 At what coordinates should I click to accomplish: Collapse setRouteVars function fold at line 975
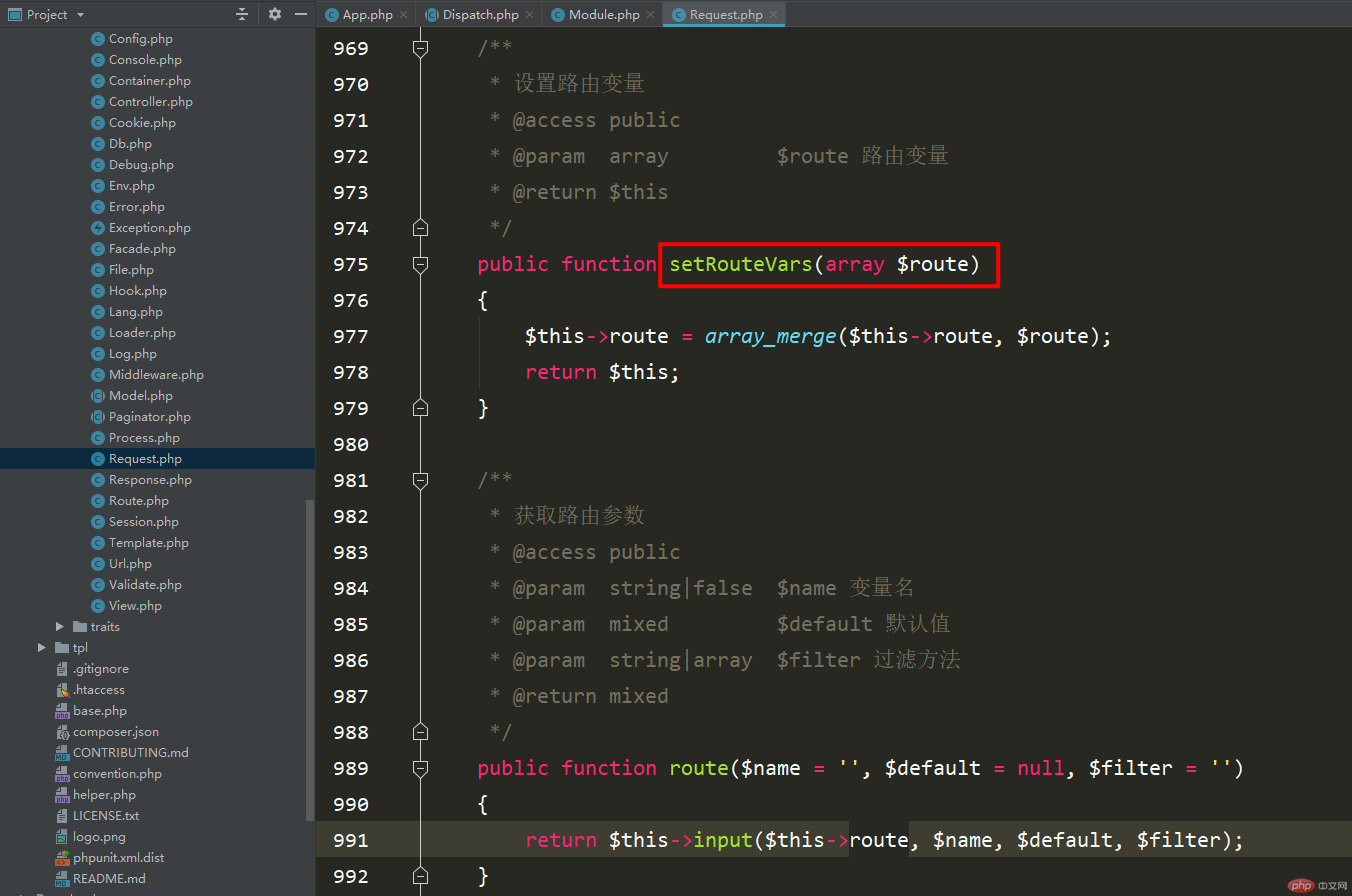[x=420, y=264]
